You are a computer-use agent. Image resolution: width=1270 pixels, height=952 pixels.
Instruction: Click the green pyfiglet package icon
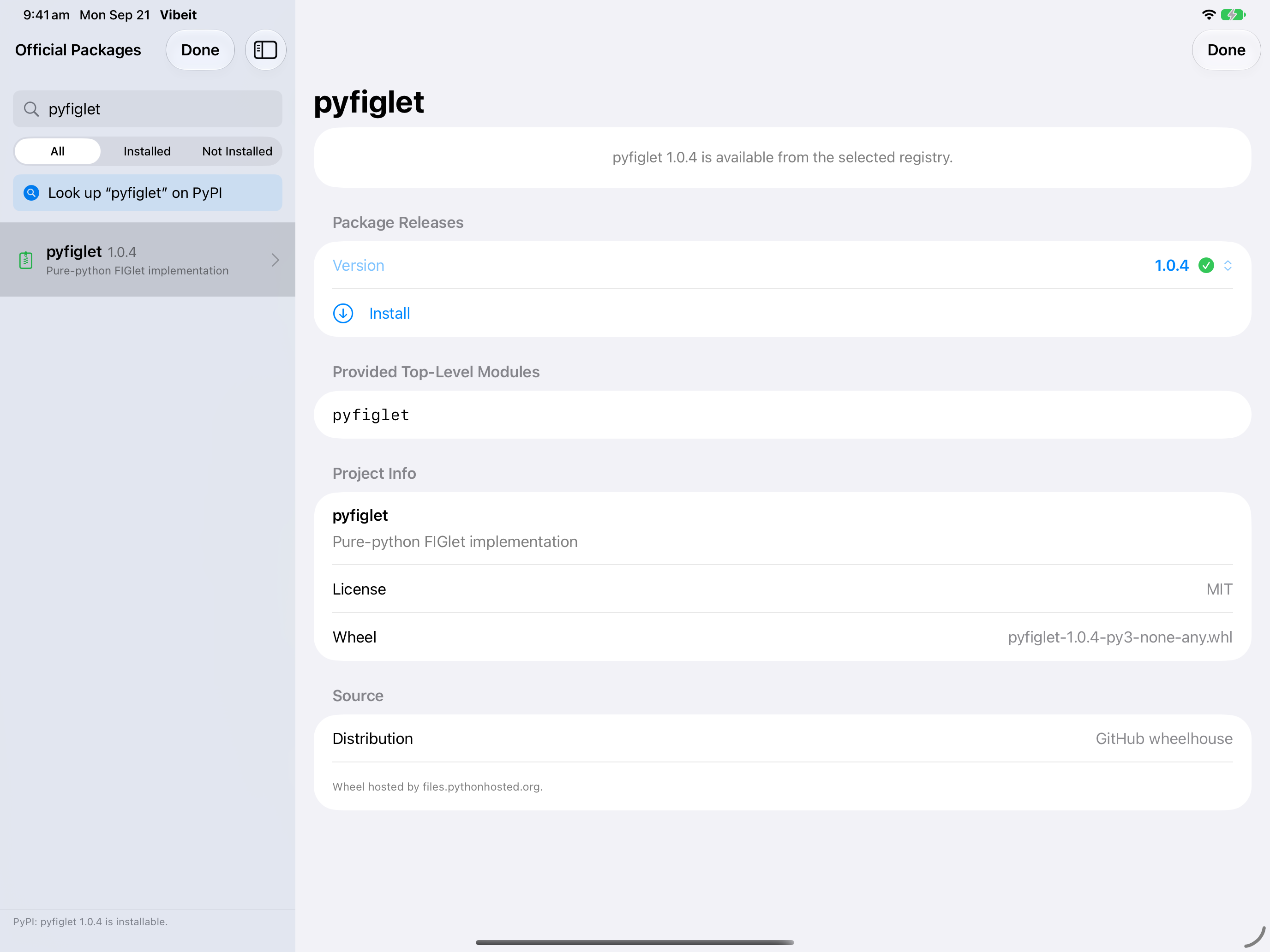(x=26, y=260)
